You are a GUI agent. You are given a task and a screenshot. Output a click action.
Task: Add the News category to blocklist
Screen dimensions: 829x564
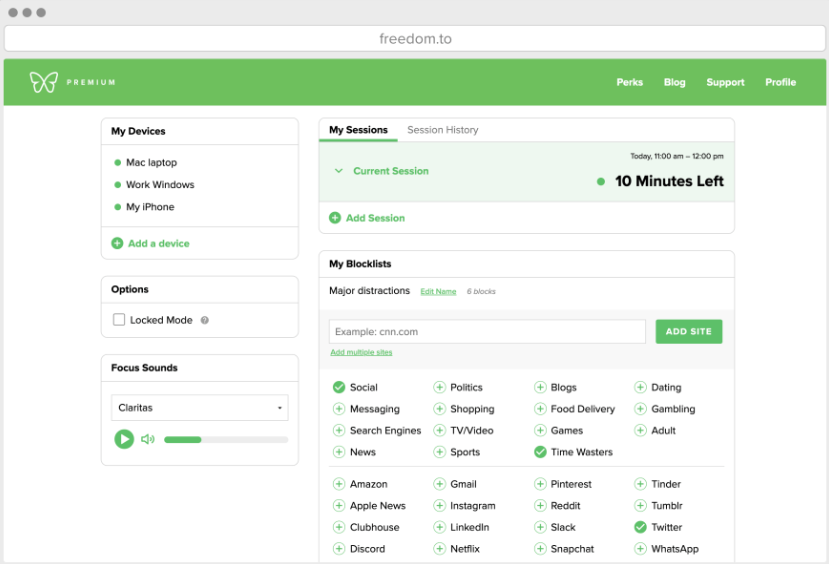pos(339,452)
